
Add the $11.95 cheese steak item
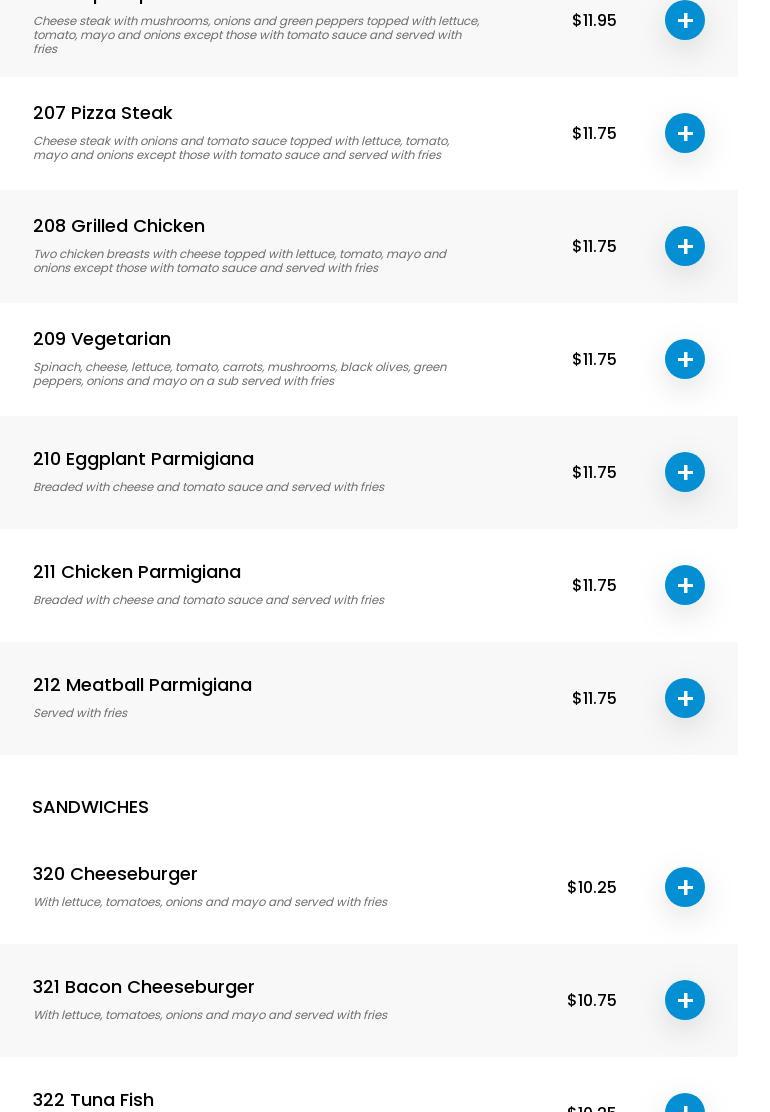click(x=685, y=20)
